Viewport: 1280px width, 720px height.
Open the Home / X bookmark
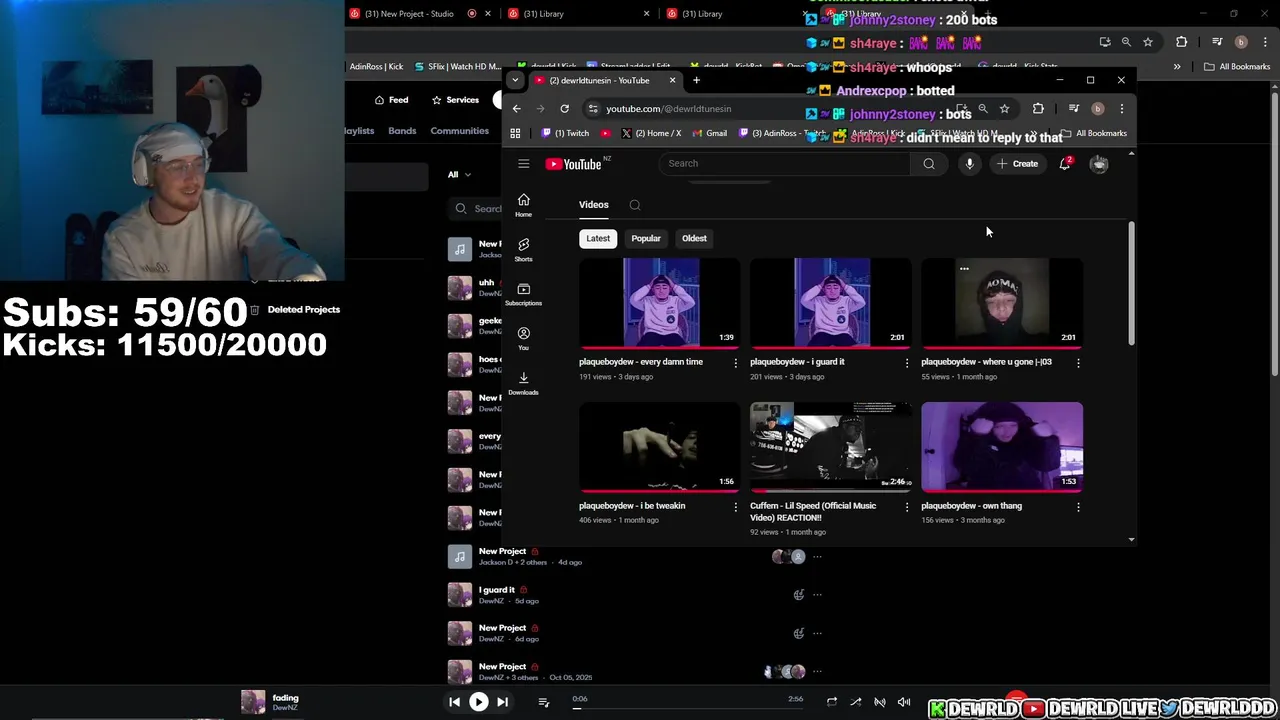(x=651, y=133)
